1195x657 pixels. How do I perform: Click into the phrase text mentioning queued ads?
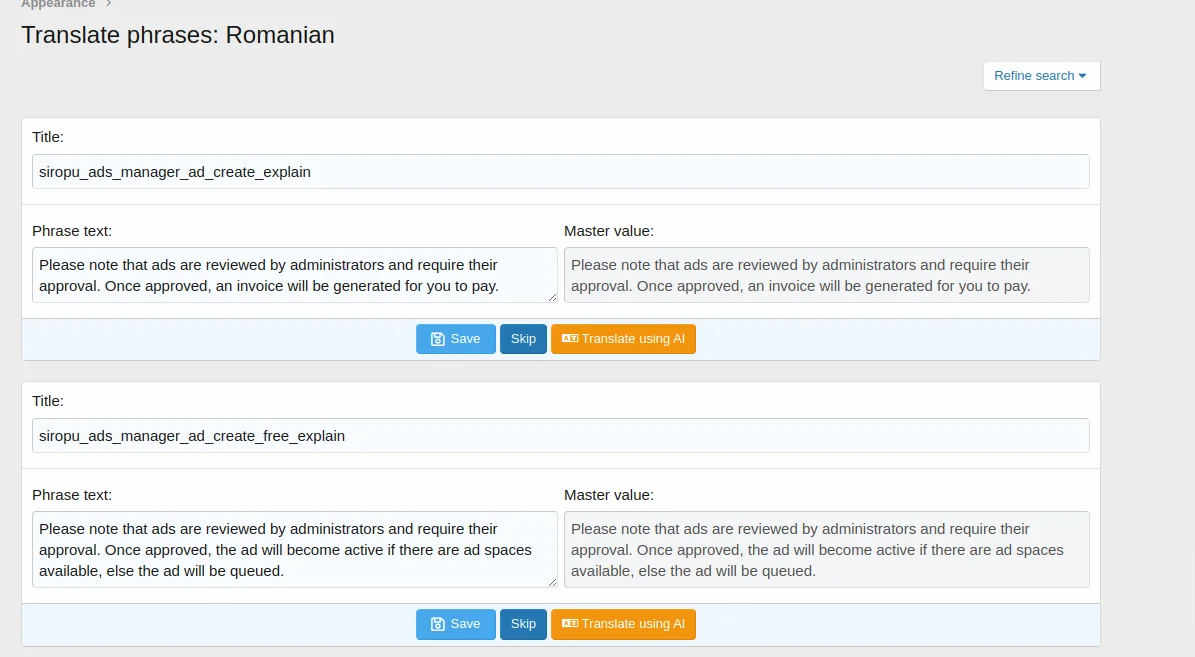click(x=294, y=549)
